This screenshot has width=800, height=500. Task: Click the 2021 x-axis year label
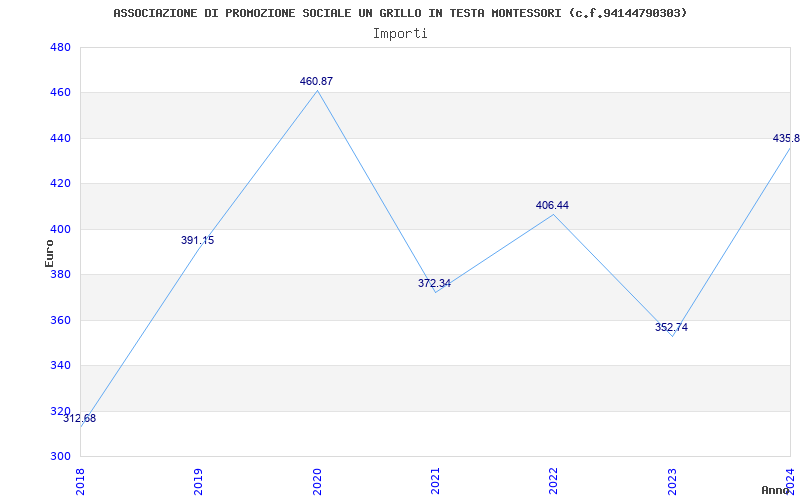point(435,482)
